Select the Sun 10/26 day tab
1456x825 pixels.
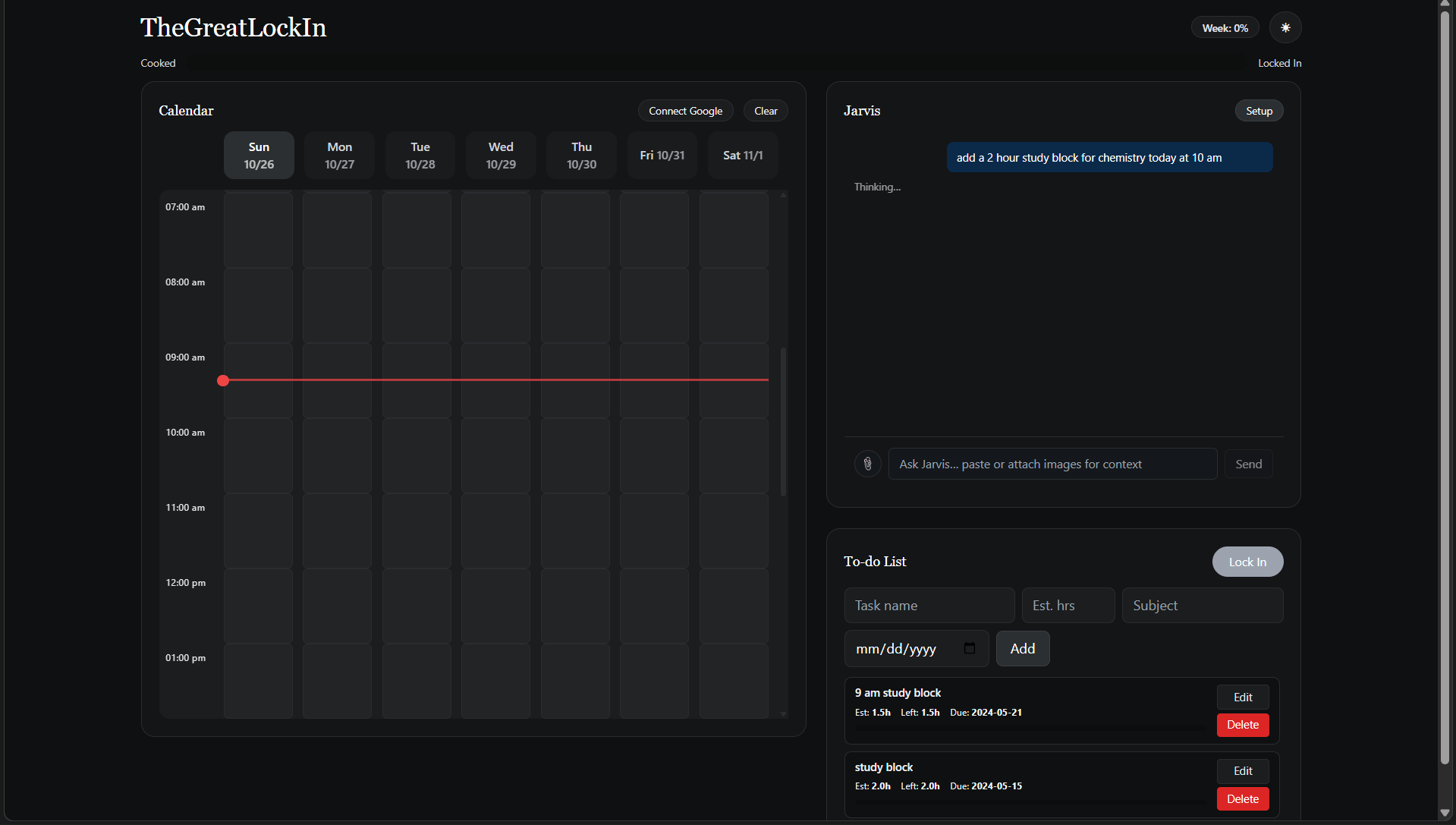point(259,156)
